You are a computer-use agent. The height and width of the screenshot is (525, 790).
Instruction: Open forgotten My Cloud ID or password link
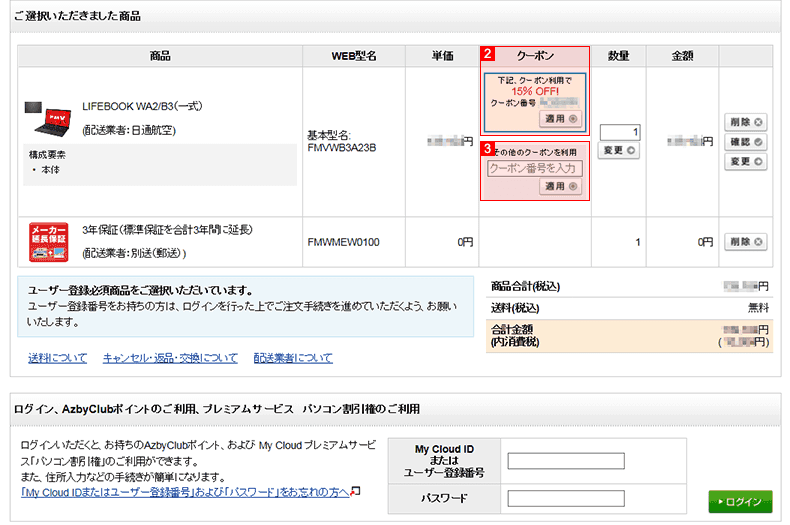coord(185,493)
